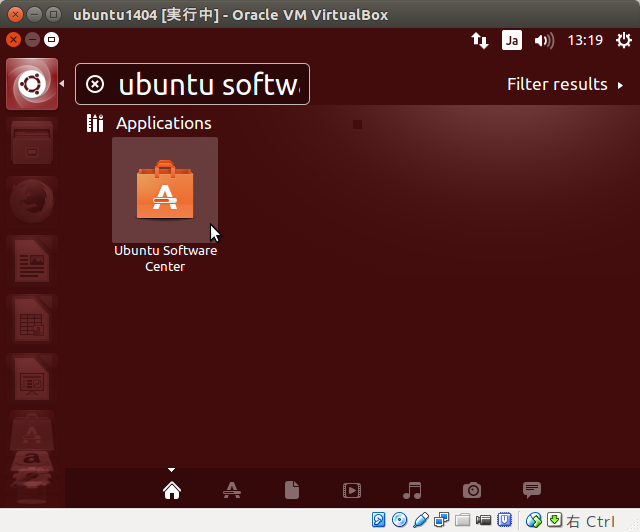Select the Home lens tab
The height and width of the screenshot is (532, 640).
(x=172, y=490)
